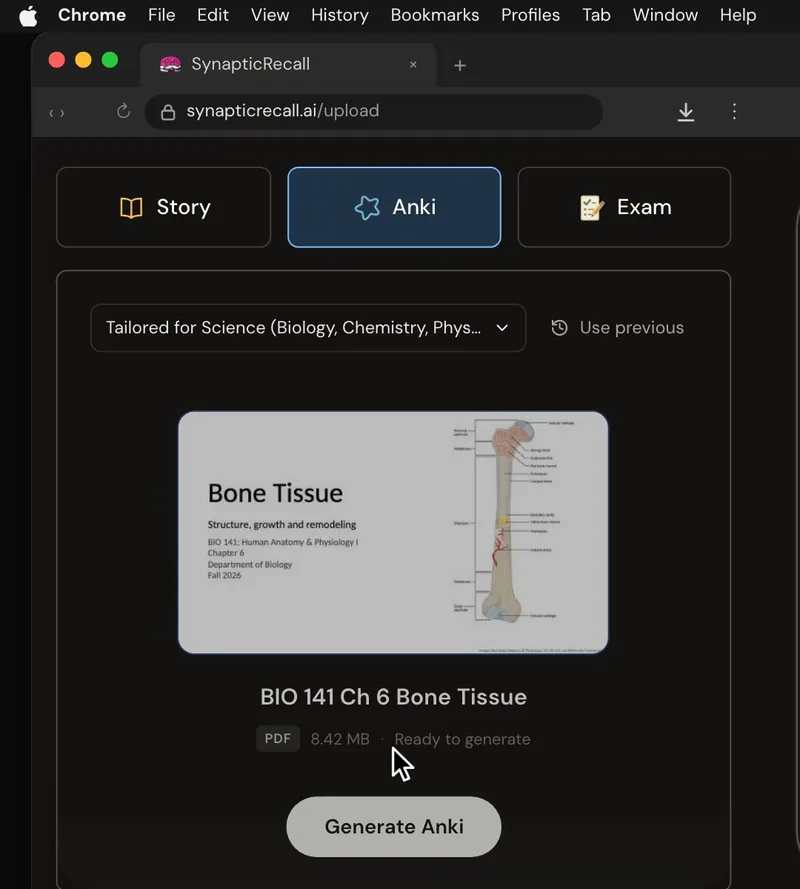Open the File menu
Screen dimensions: 800x889
click(162, 15)
